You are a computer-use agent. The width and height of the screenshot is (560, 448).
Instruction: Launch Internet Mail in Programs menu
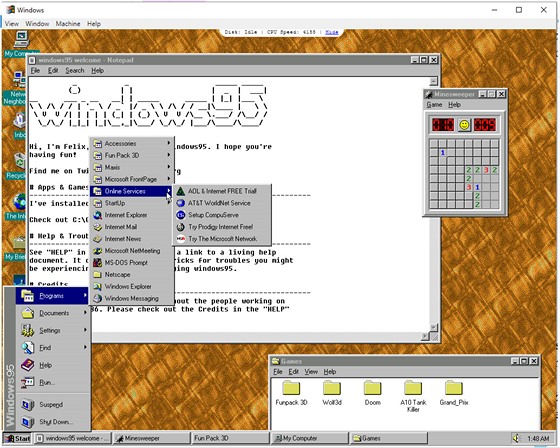pos(132,227)
